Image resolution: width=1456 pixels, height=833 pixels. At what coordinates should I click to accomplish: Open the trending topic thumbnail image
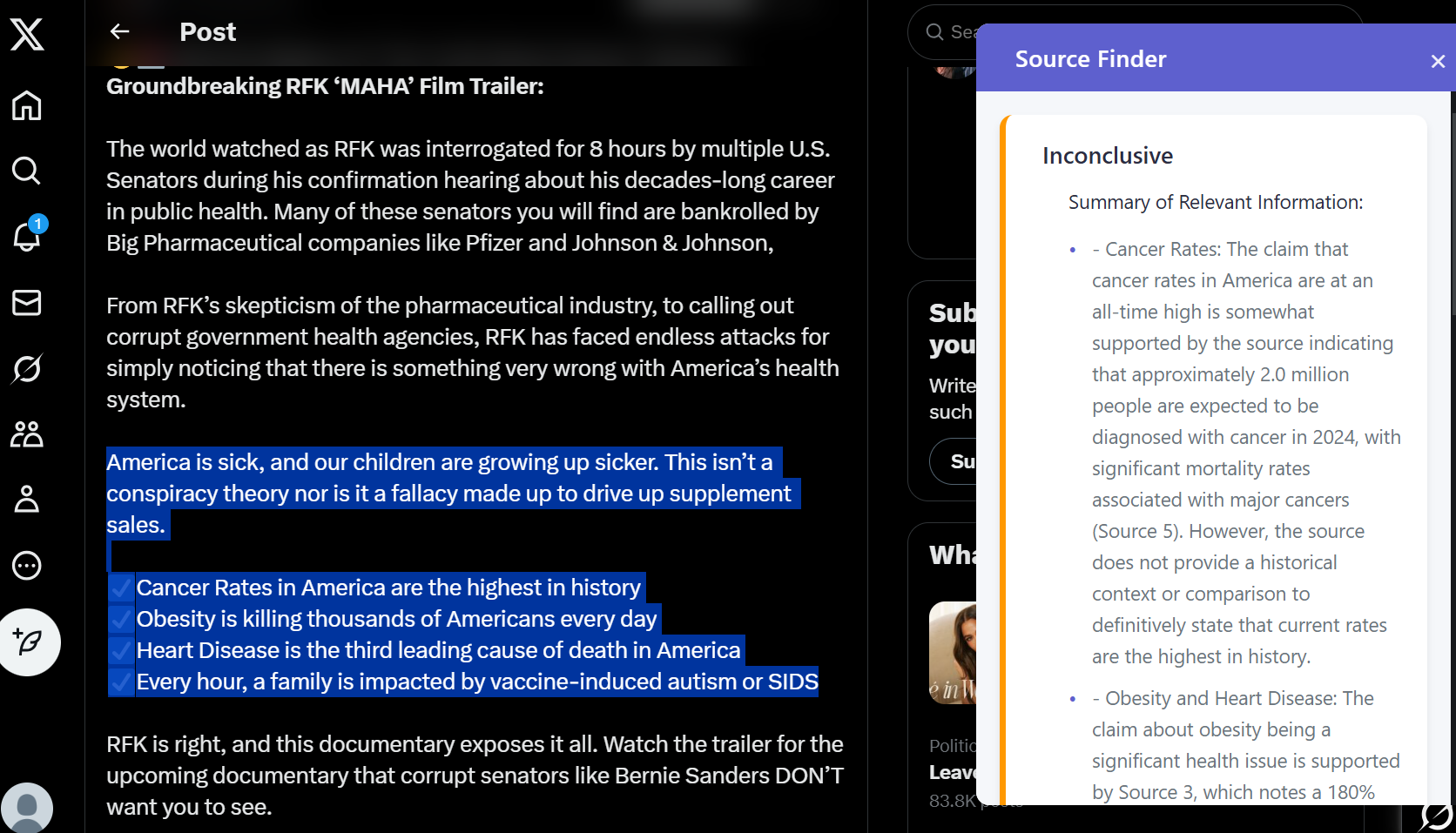[953, 653]
